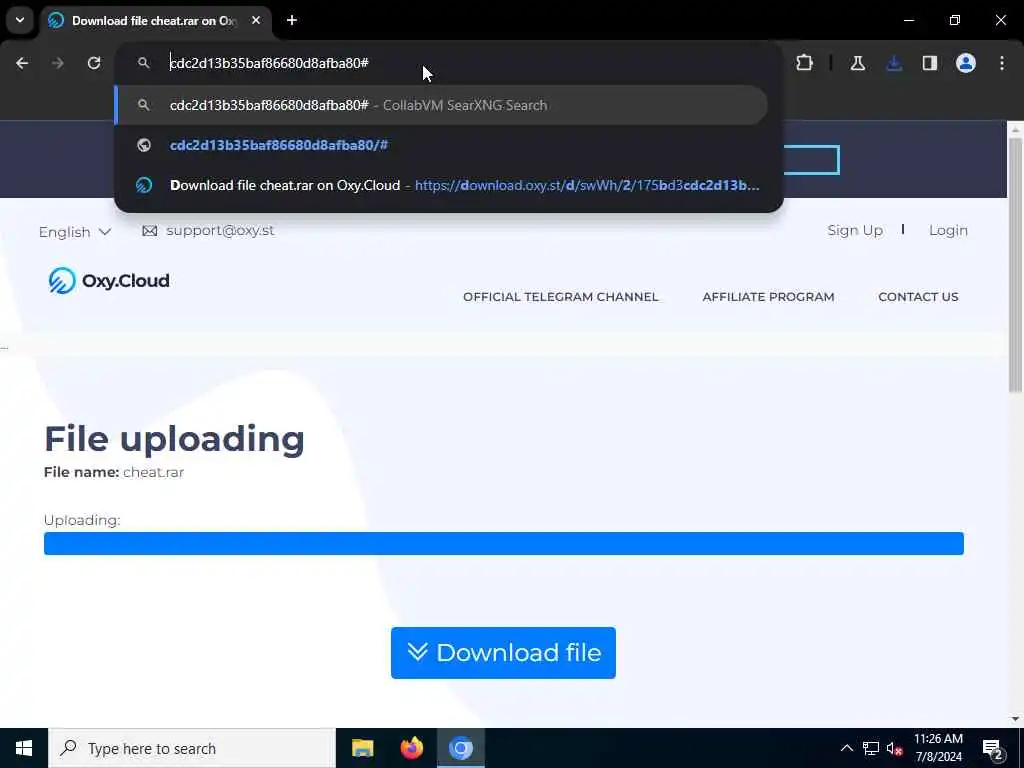This screenshot has height=768, width=1024.
Task: Click the Oxy.Cloud logo
Action: click(x=109, y=281)
